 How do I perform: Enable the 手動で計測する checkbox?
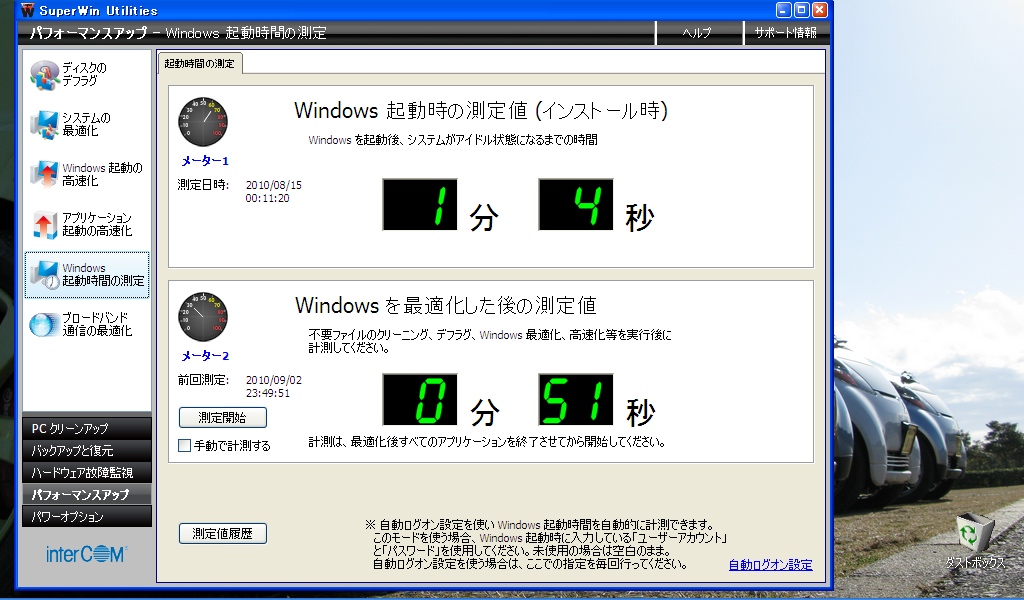pyautogui.click(x=184, y=445)
